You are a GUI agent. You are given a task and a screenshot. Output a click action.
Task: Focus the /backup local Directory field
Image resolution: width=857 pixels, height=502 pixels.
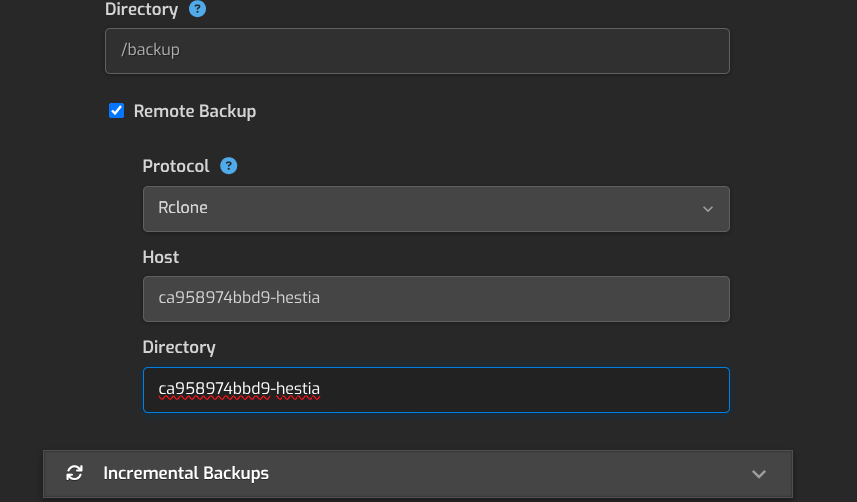[417, 51]
